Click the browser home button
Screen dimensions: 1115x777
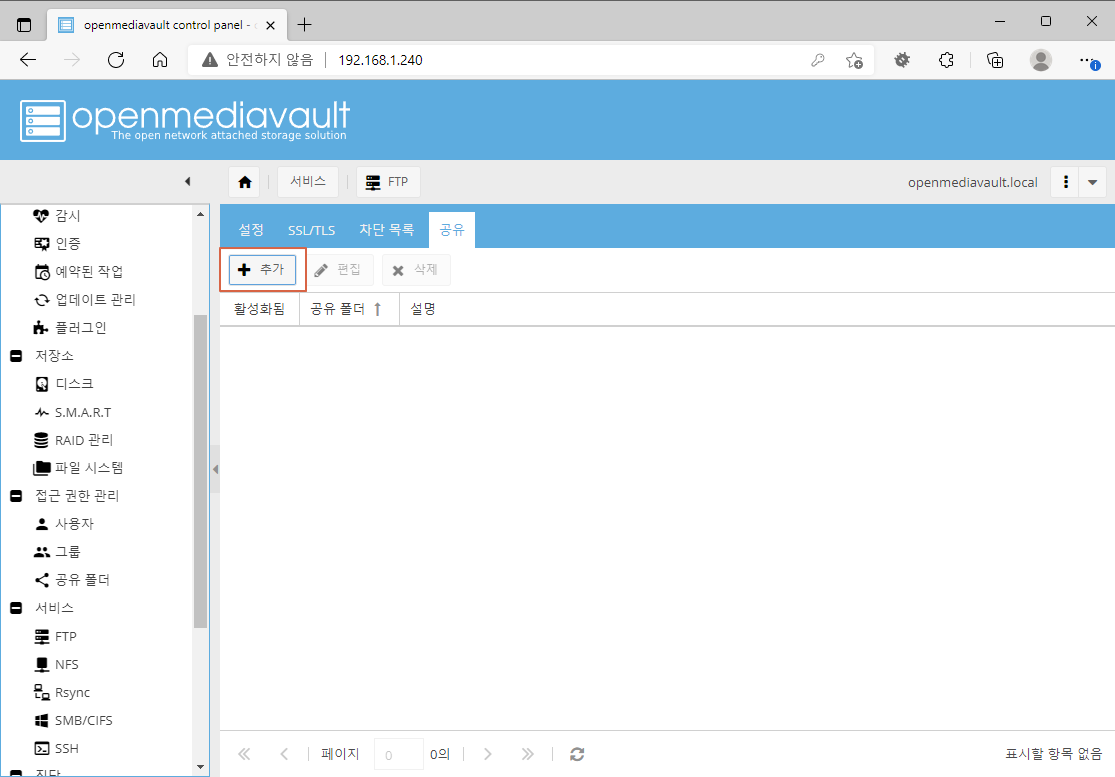tap(160, 60)
